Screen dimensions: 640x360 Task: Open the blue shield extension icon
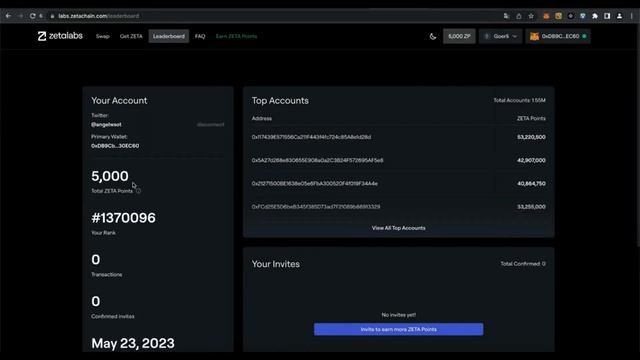click(x=583, y=16)
